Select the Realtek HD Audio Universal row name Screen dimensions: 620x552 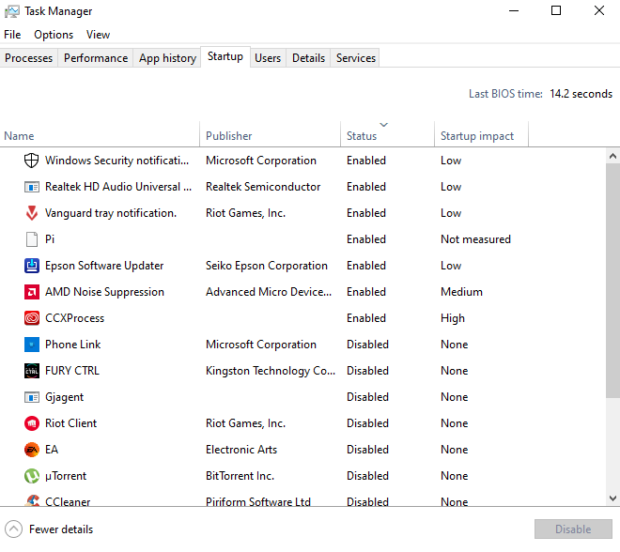(118, 187)
